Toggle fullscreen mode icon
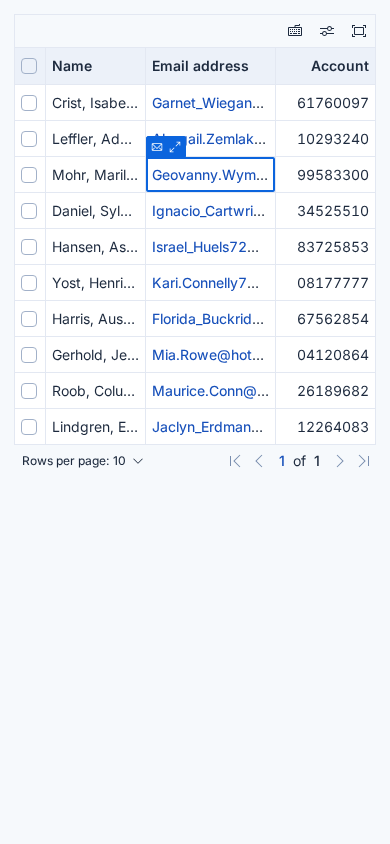The width and height of the screenshot is (390, 844). [x=359, y=31]
